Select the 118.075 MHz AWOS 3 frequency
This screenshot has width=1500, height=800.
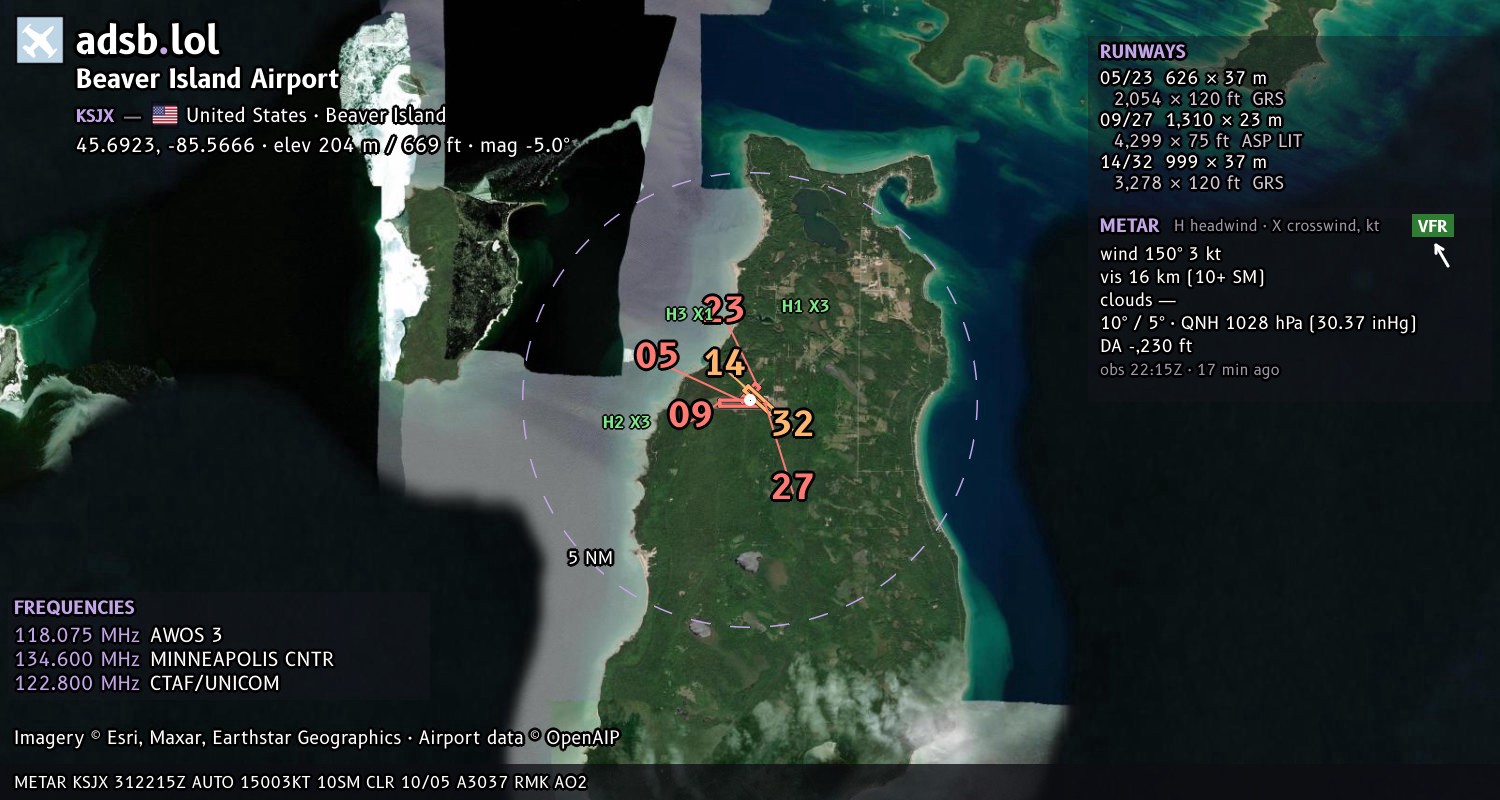tap(118, 635)
